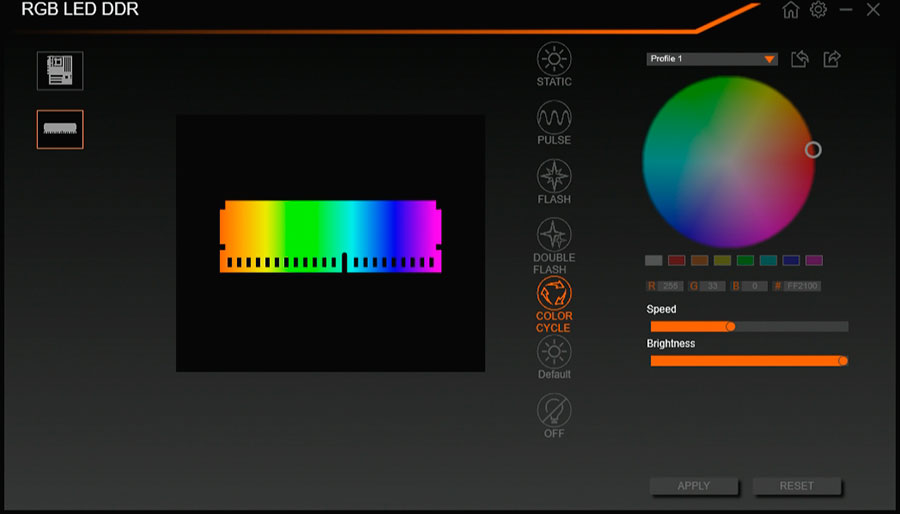Open settings via the gear icon

pyautogui.click(x=818, y=10)
